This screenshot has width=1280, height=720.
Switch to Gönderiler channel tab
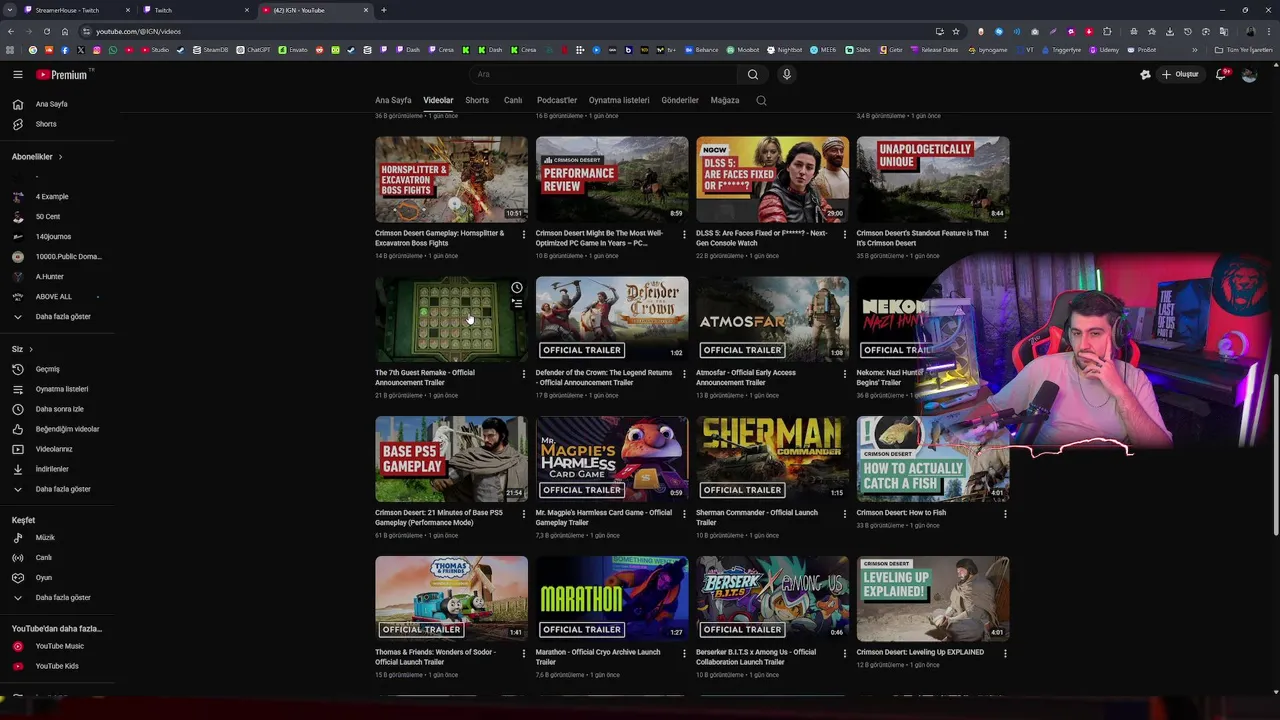pyautogui.click(x=680, y=100)
